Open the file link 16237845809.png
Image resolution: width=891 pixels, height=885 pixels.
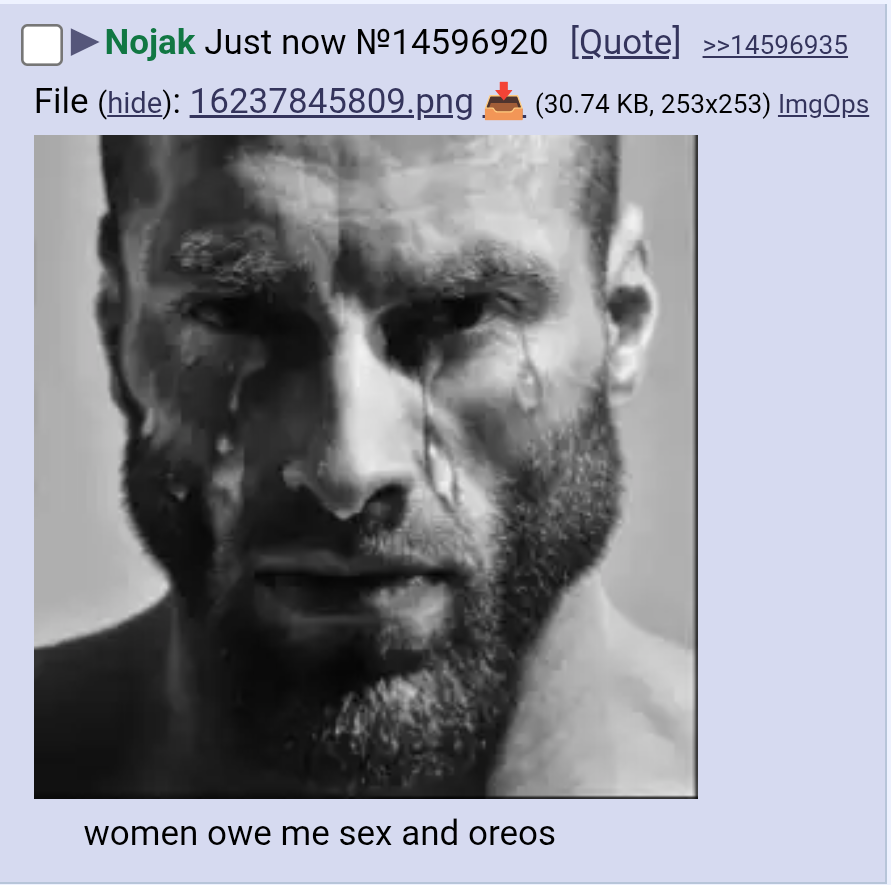click(331, 102)
